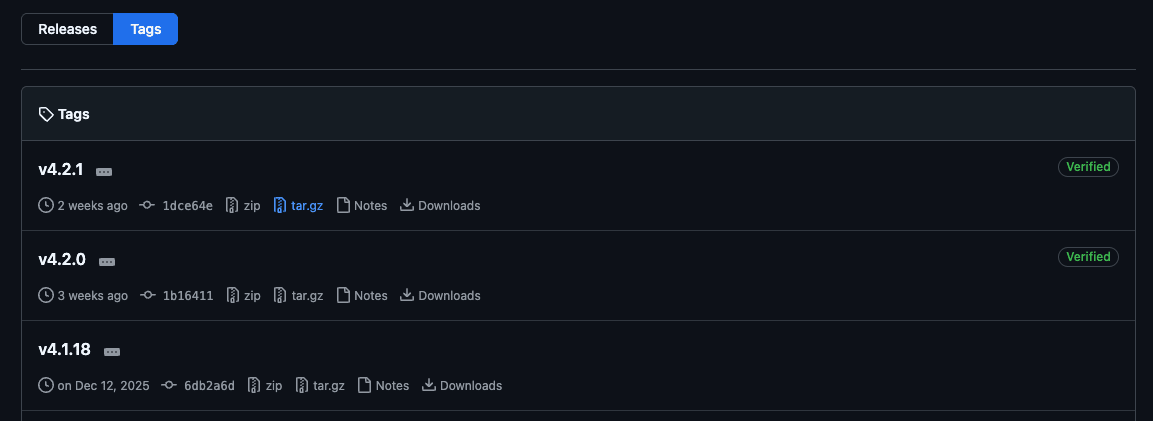
Task: Click the commit icon beside 1b16411
Action: click(x=148, y=296)
